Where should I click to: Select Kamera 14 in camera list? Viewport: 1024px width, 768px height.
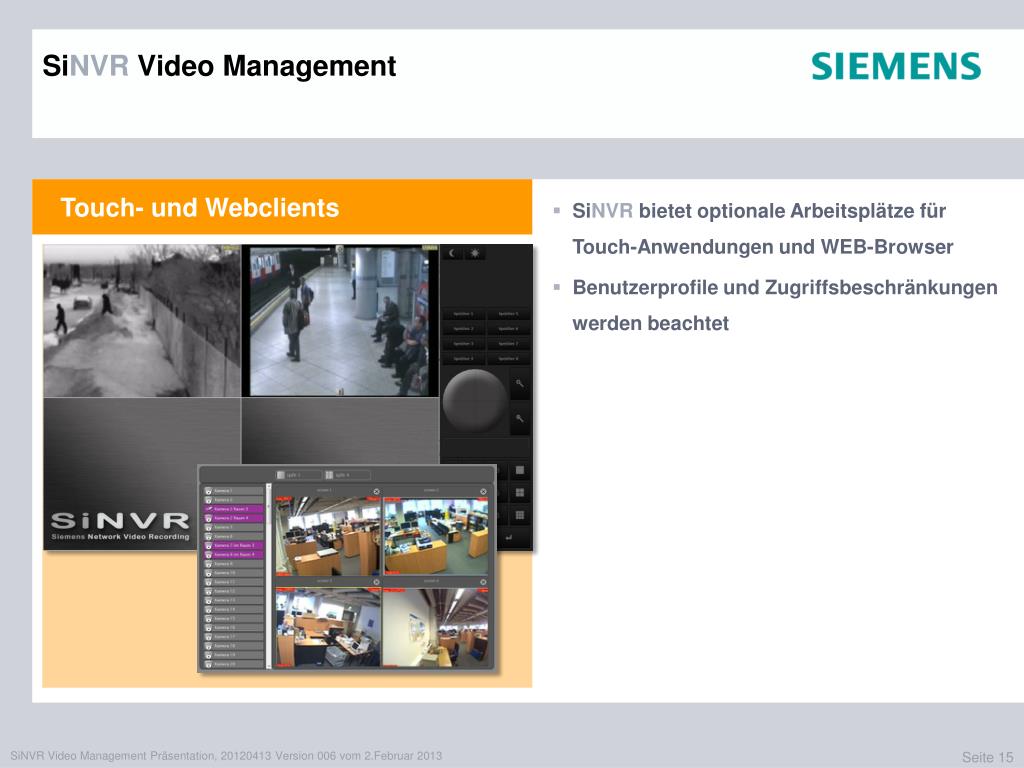(234, 609)
